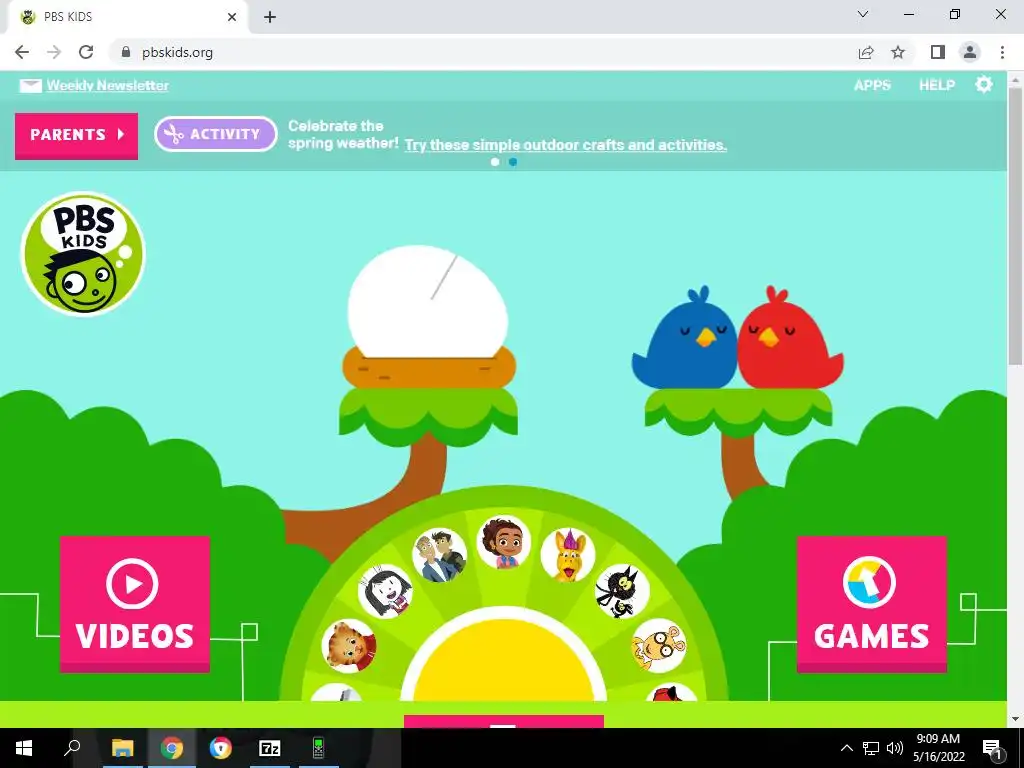
Task: Share this page from the address bar
Action: tap(866, 52)
